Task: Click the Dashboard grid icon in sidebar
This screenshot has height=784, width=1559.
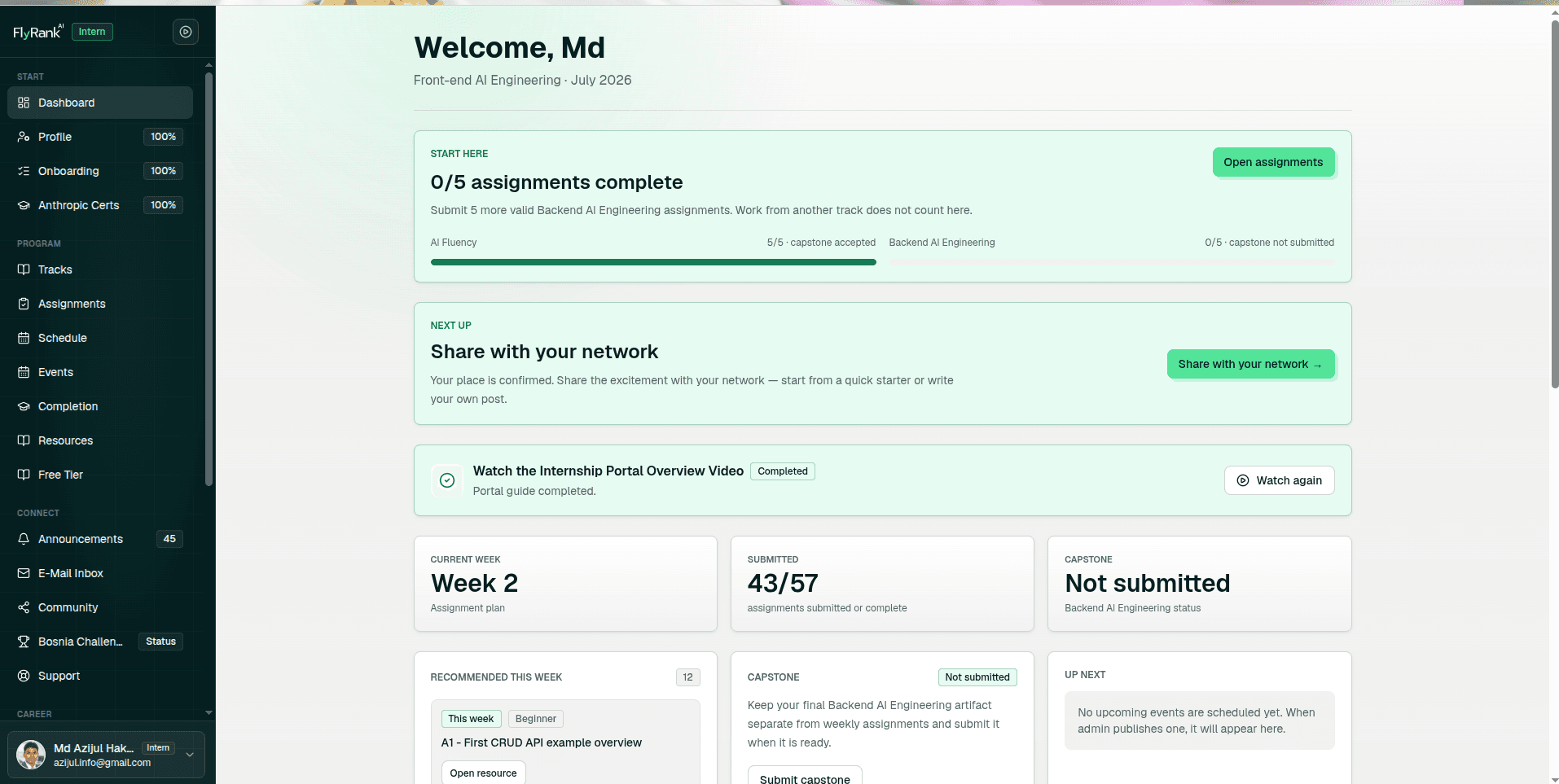Action: coord(24,103)
